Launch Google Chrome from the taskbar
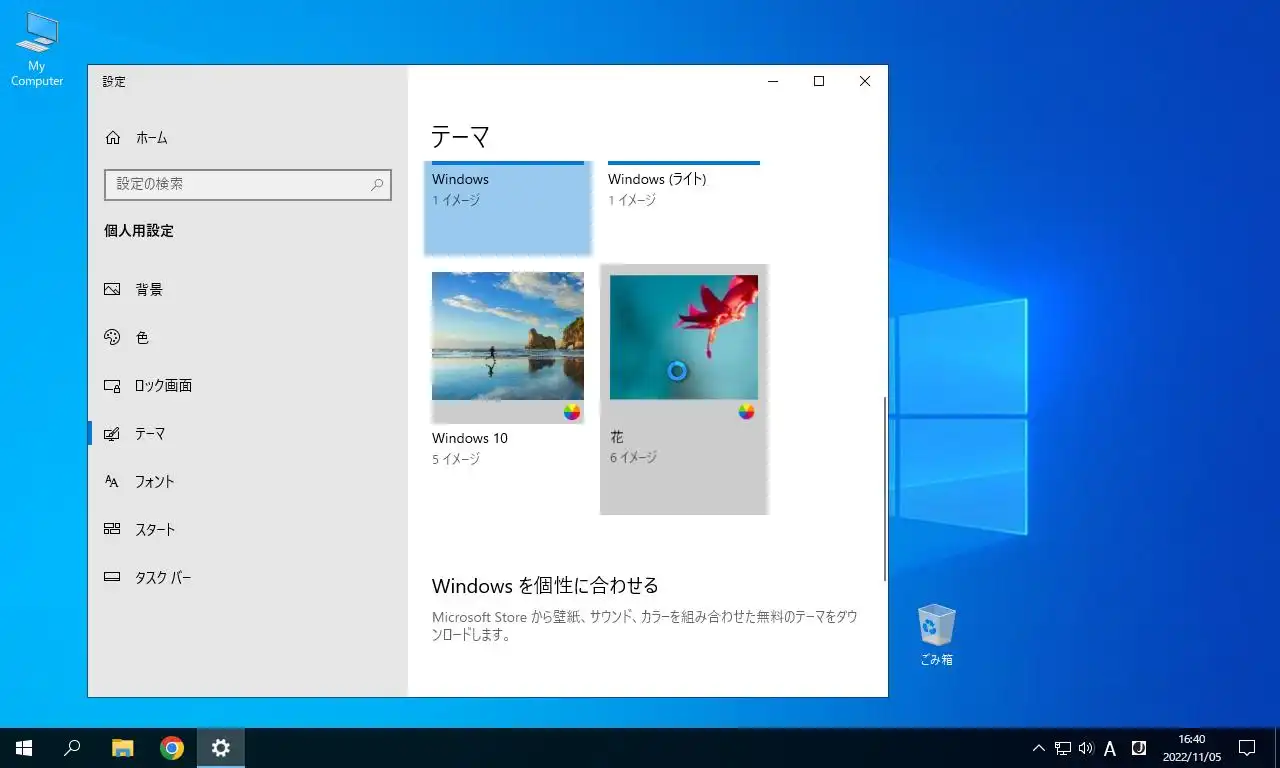Screen dimensions: 1280x768 [x=172, y=748]
